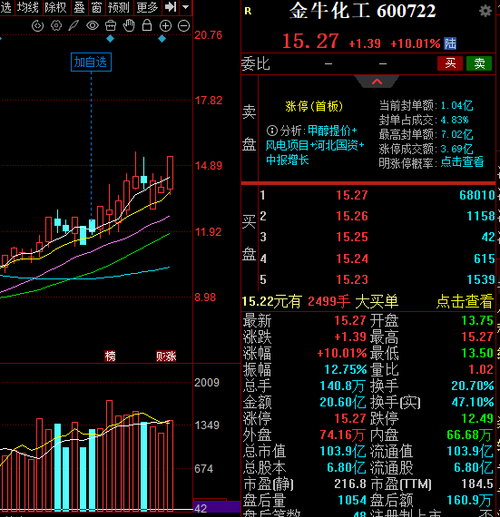Screen dimensions: 500x517
Task: Click the 风电项目+河北国资+ analysis text
Action: click(315, 145)
